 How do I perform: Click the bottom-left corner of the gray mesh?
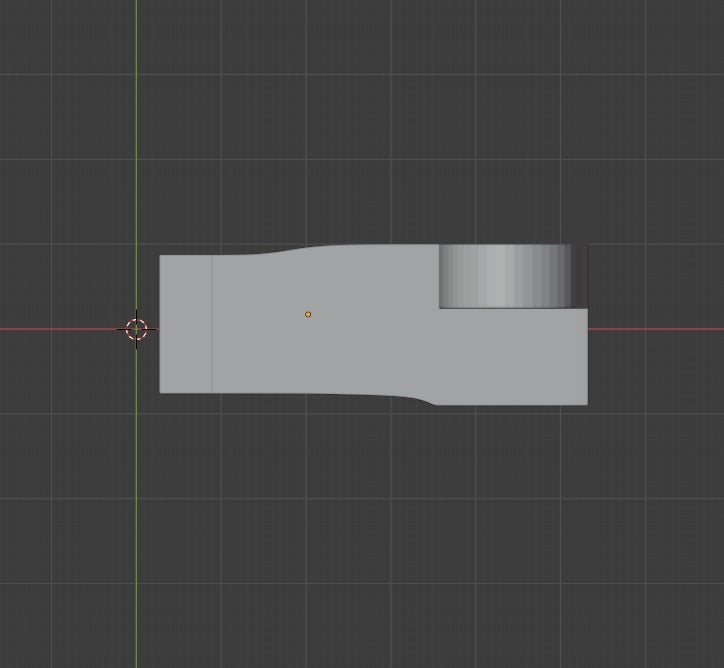(x=162, y=390)
